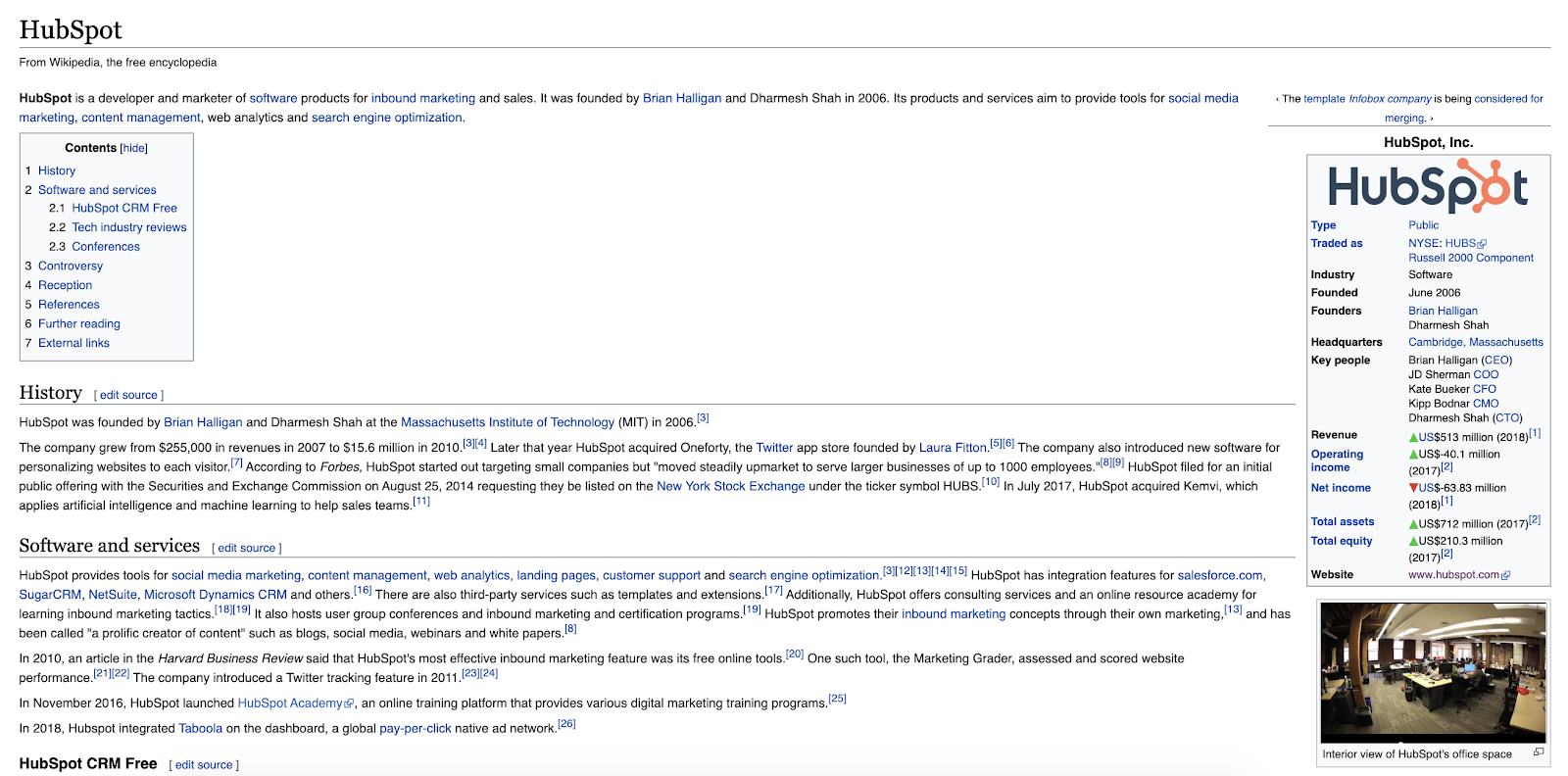
Task: Click the red decrease arrow beside Net income value
Action: point(1413,488)
